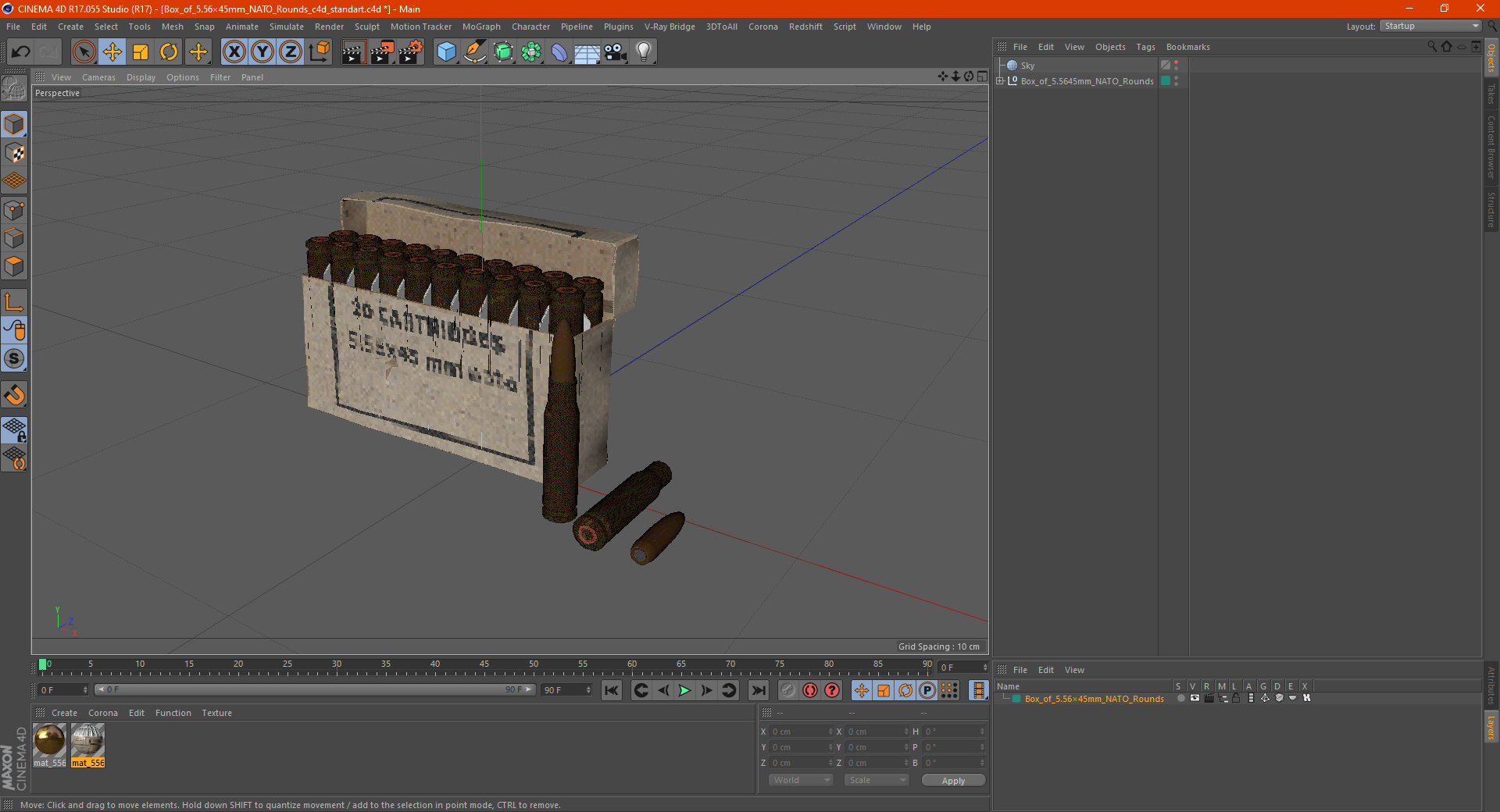
Task: Activate the Scale tool
Action: pyautogui.click(x=141, y=52)
